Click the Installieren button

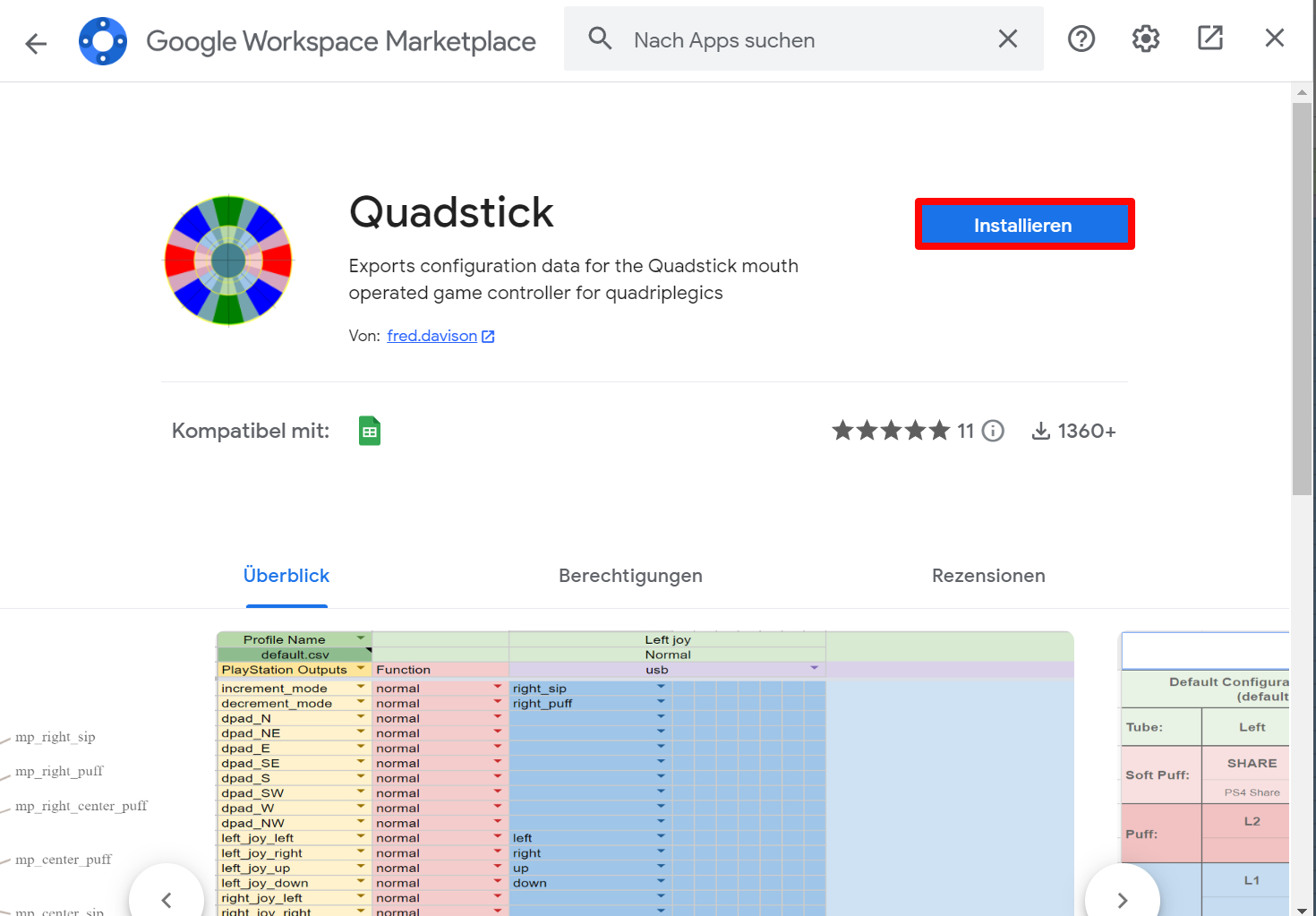[x=1023, y=225]
